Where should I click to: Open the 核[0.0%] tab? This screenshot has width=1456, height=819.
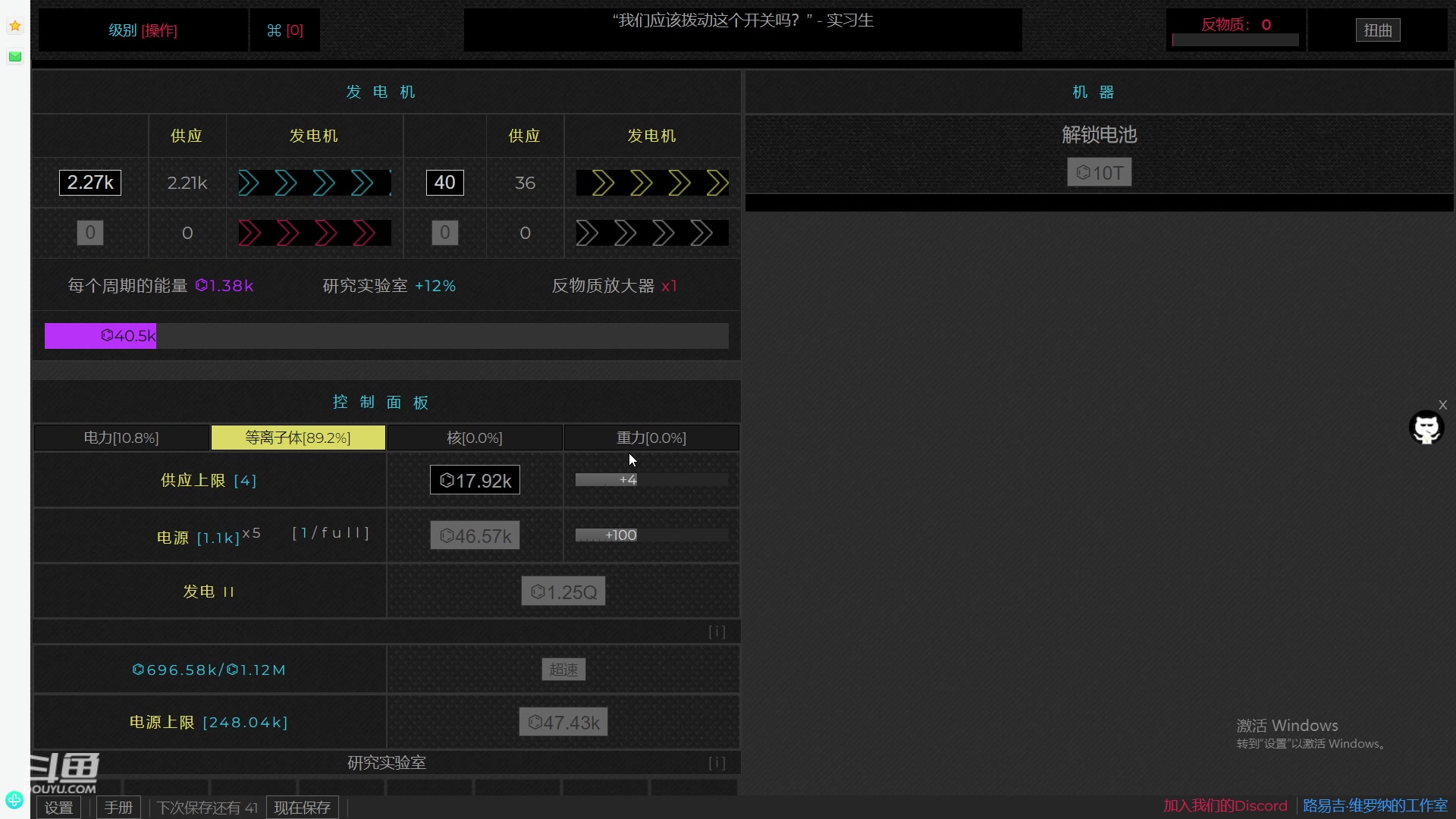475,438
